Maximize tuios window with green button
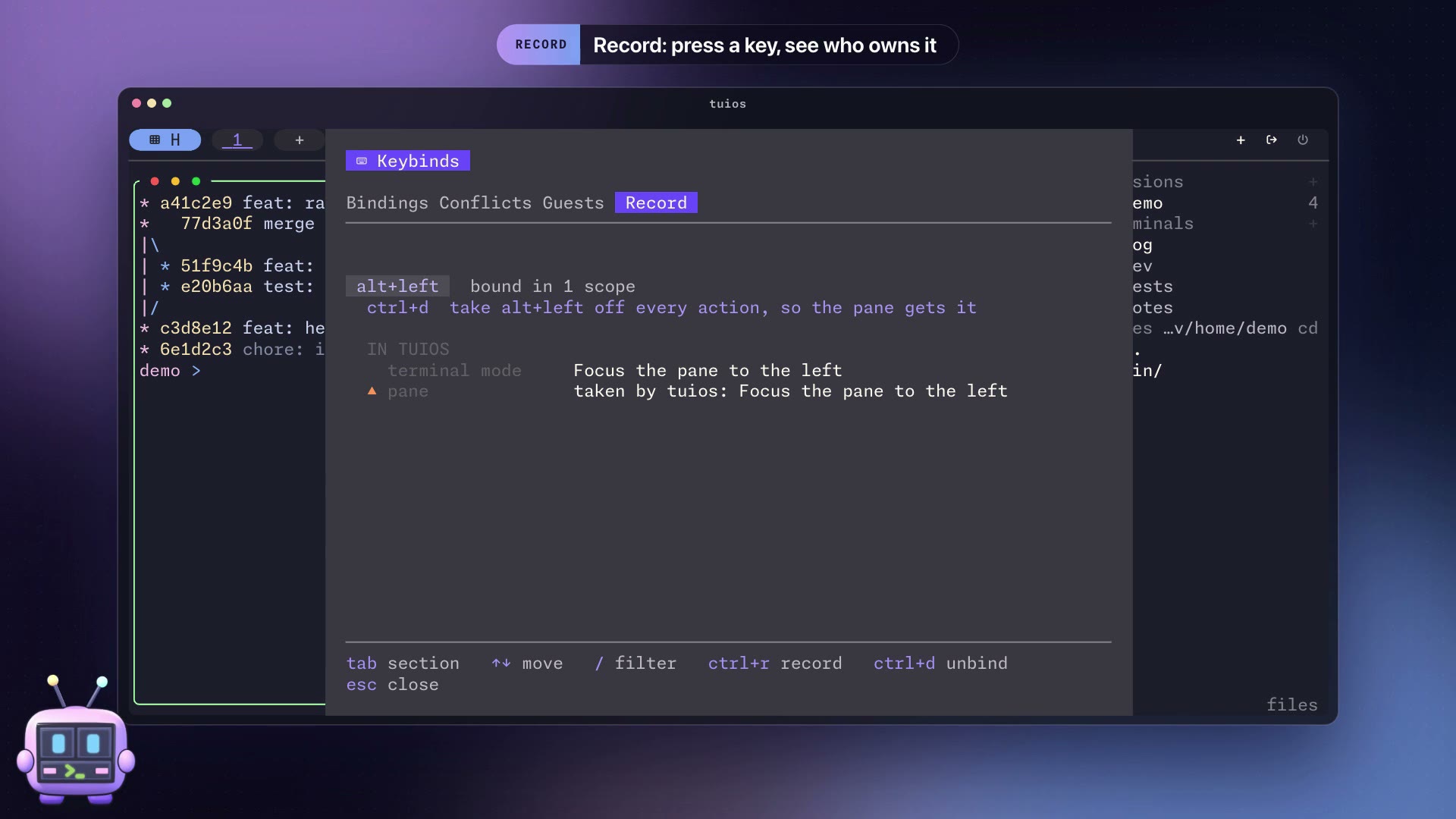 [167, 103]
